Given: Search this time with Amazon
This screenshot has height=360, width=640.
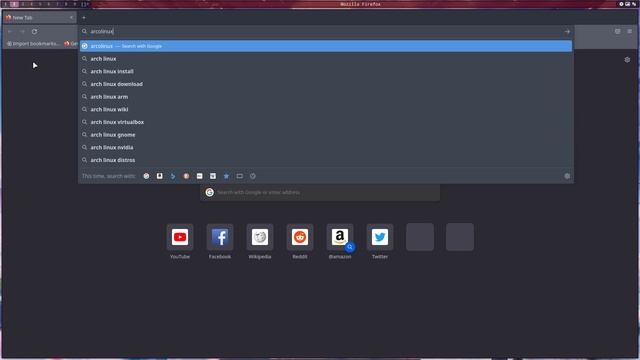Looking at the screenshot, I should pyautogui.click(x=160, y=176).
